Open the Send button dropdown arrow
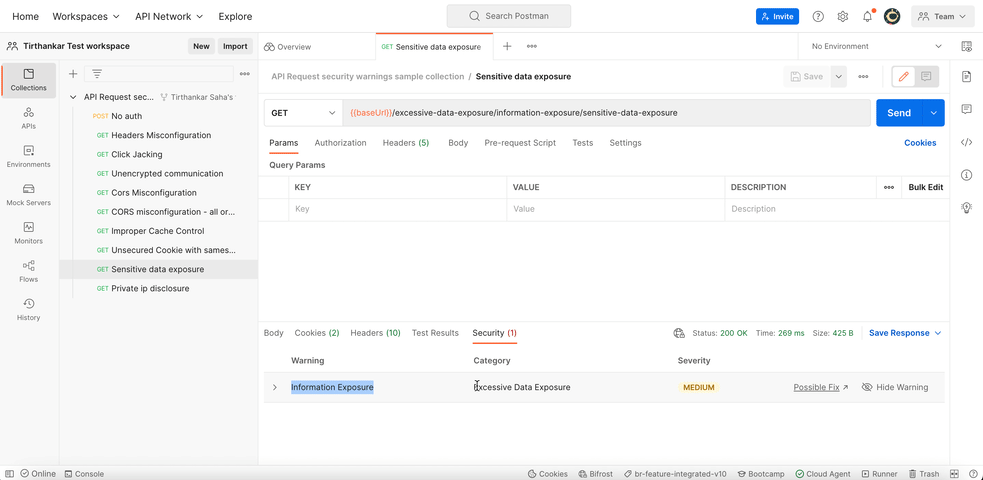The width and height of the screenshot is (983, 480). [933, 113]
